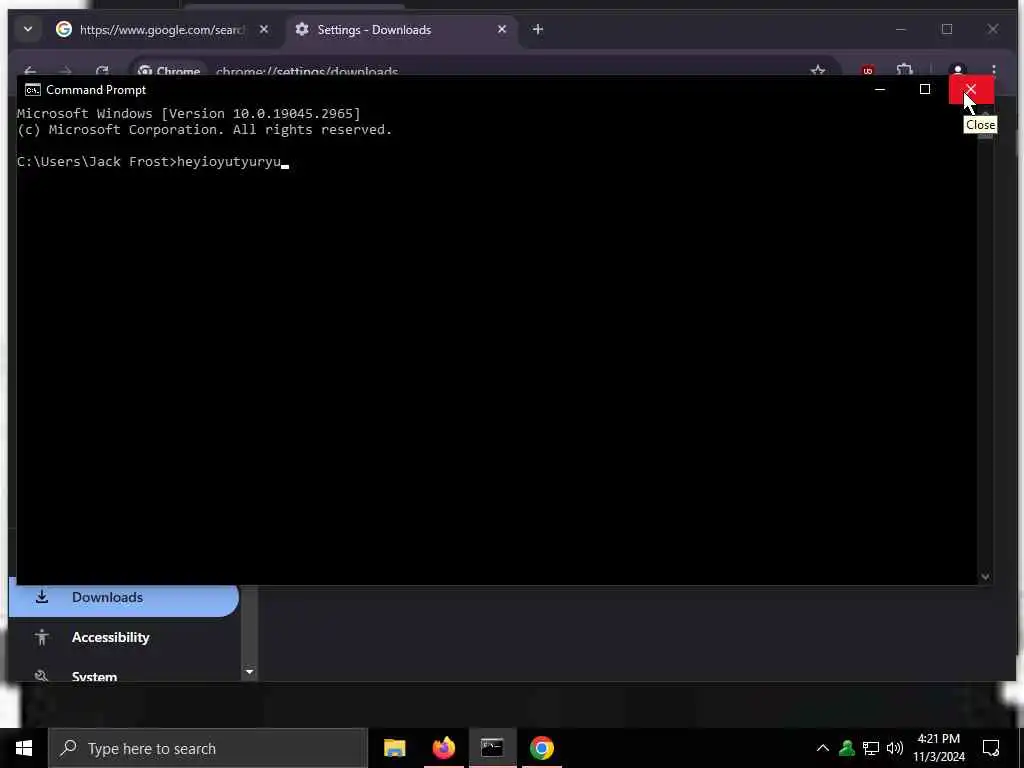This screenshot has width=1024, height=768.
Task: Open a new tab in Chrome
Action: point(537,29)
